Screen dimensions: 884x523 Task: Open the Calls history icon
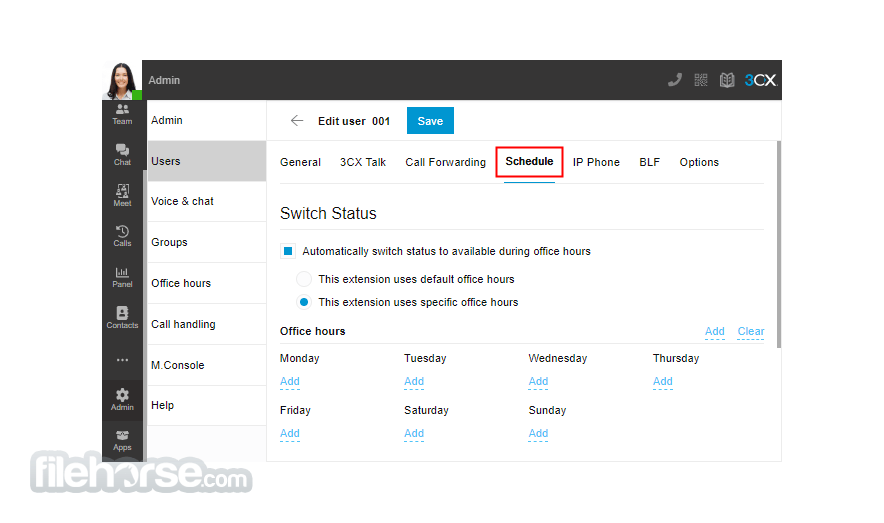(x=122, y=236)
